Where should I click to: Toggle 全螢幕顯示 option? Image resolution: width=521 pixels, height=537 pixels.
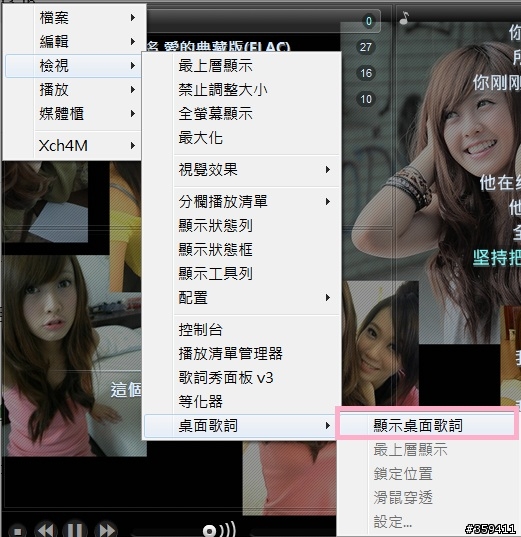pos(241,114)
